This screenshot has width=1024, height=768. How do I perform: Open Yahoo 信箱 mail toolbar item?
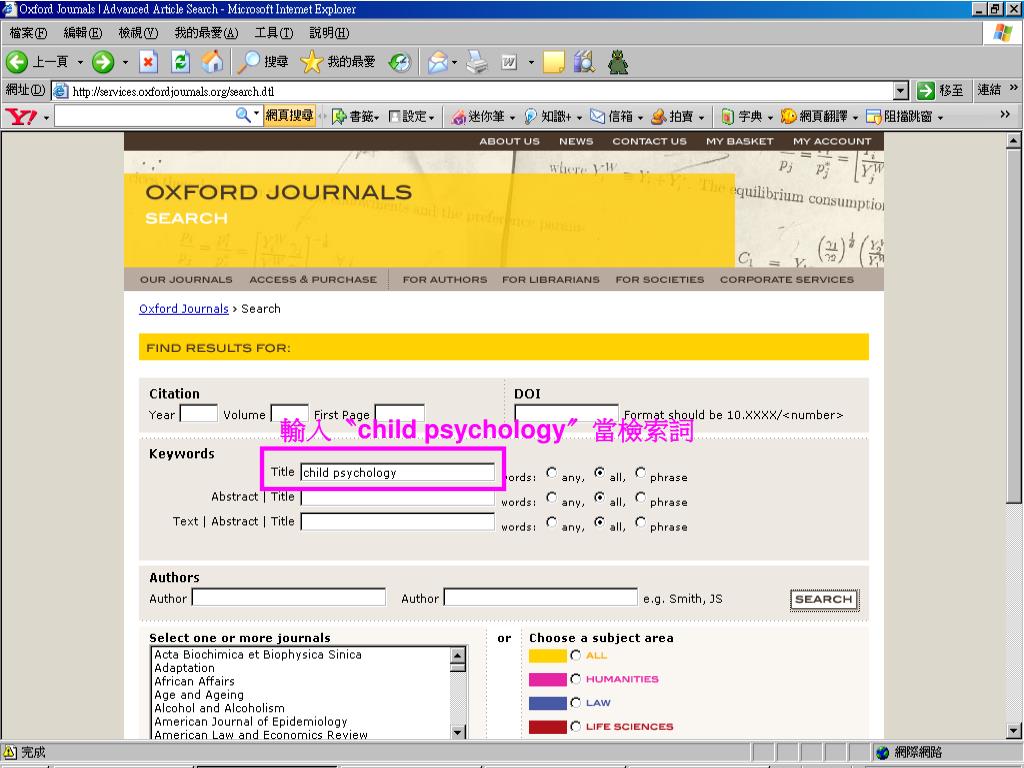[x=616, y=116]
